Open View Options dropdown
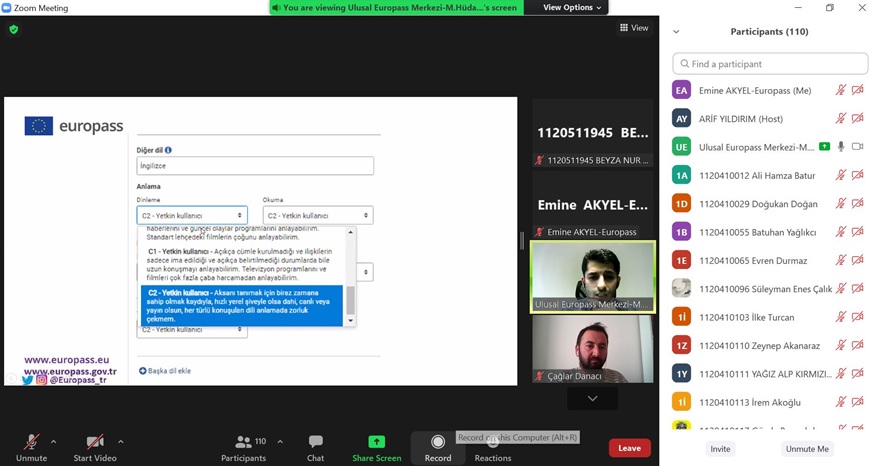The image size is (869, 466). [572, 7]
